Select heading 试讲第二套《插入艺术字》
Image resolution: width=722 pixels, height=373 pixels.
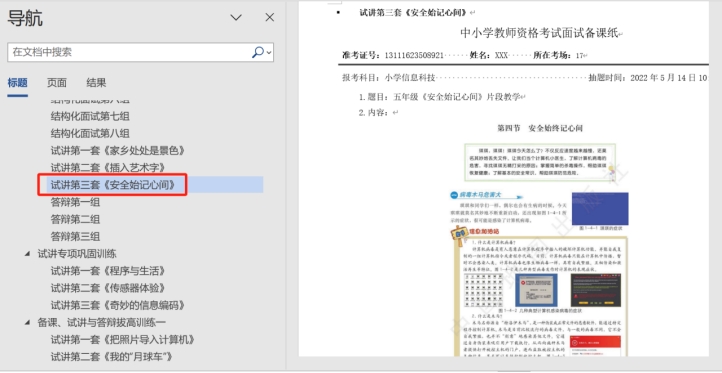108,168
